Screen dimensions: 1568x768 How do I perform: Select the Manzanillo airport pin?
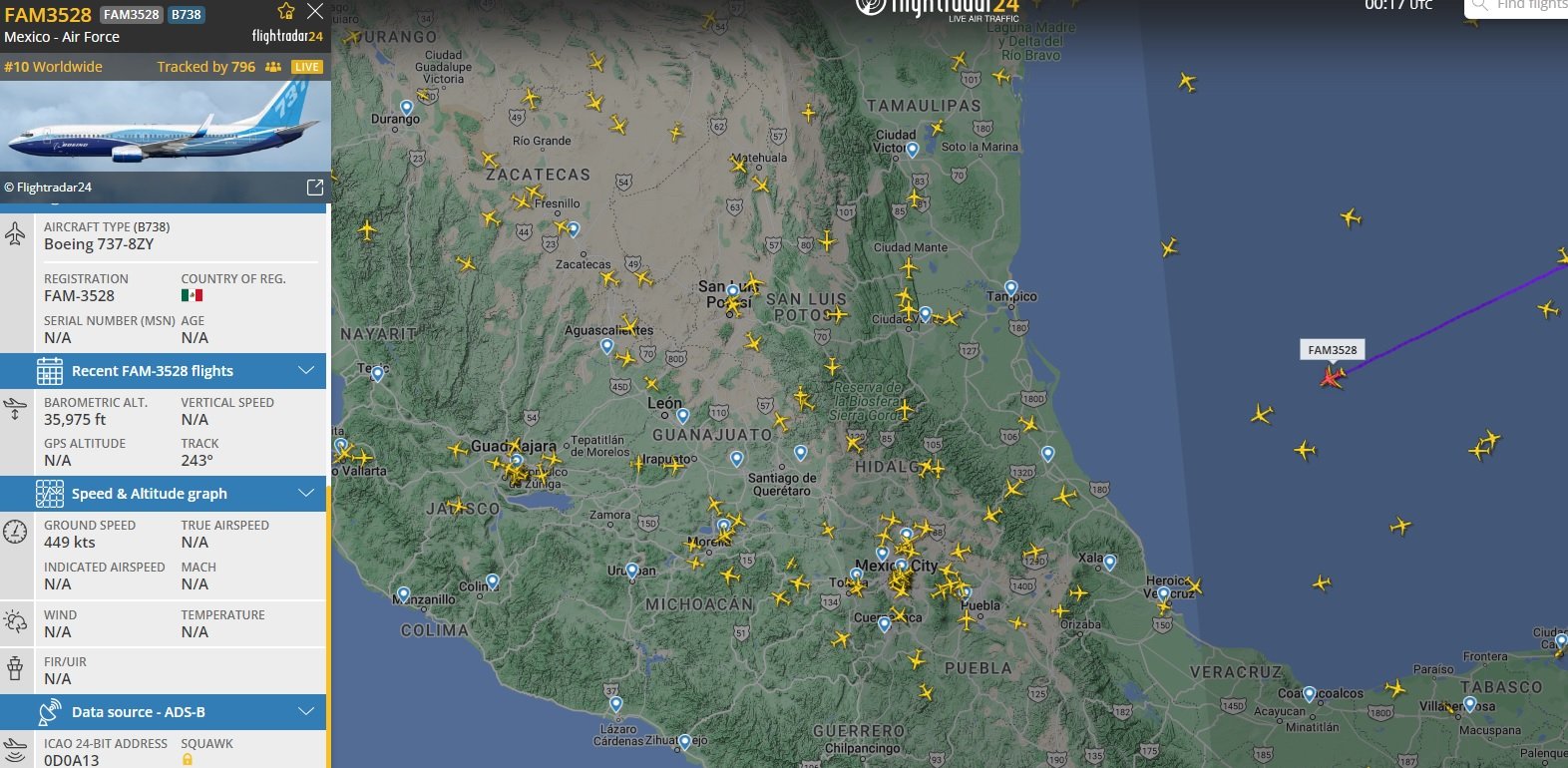click(x=403, y=594)
